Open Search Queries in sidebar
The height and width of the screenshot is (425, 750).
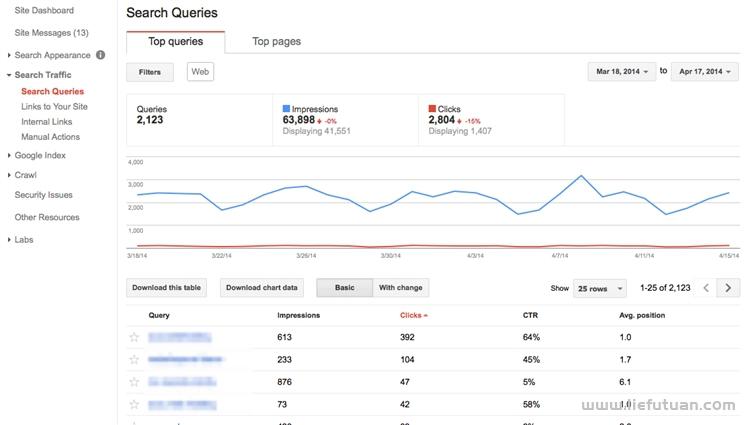53,91
